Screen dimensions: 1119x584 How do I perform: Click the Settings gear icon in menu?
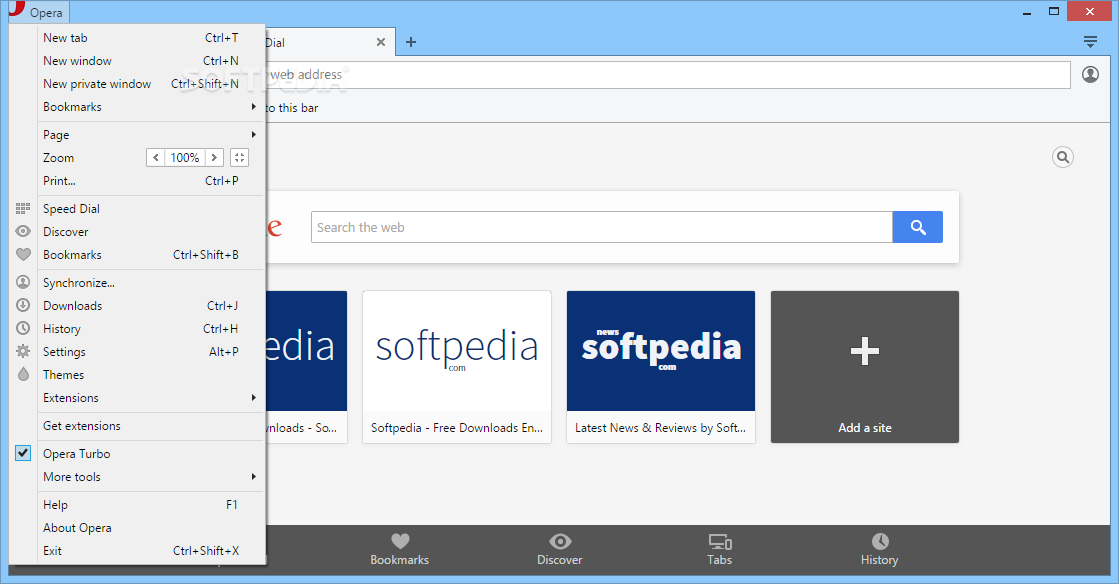23,351
